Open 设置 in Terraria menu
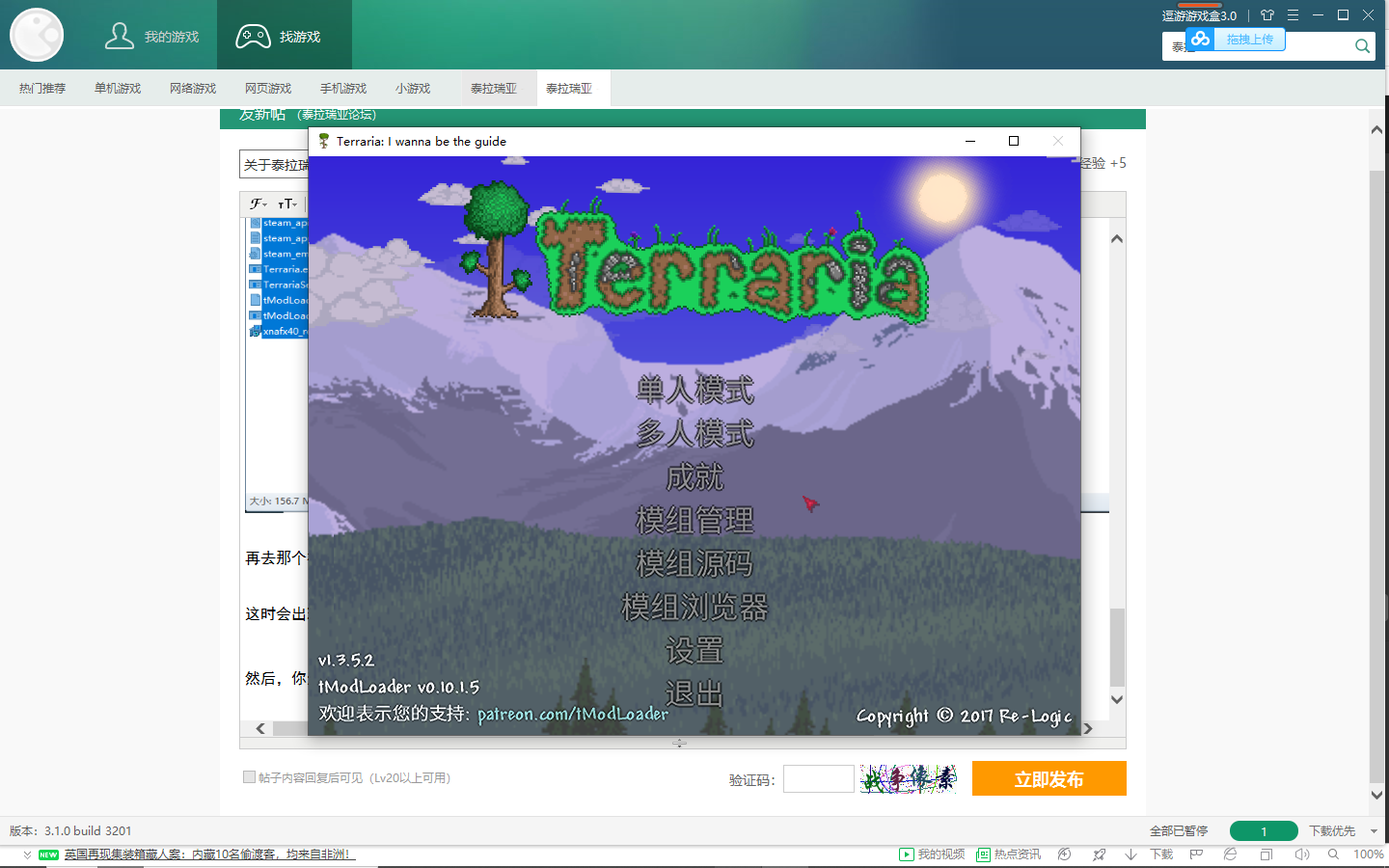This screenshot has width=1389, height=868. (x=694, y=651)
